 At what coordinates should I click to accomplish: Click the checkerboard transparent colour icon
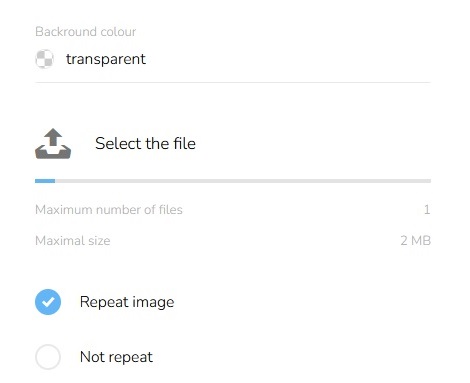44,59
